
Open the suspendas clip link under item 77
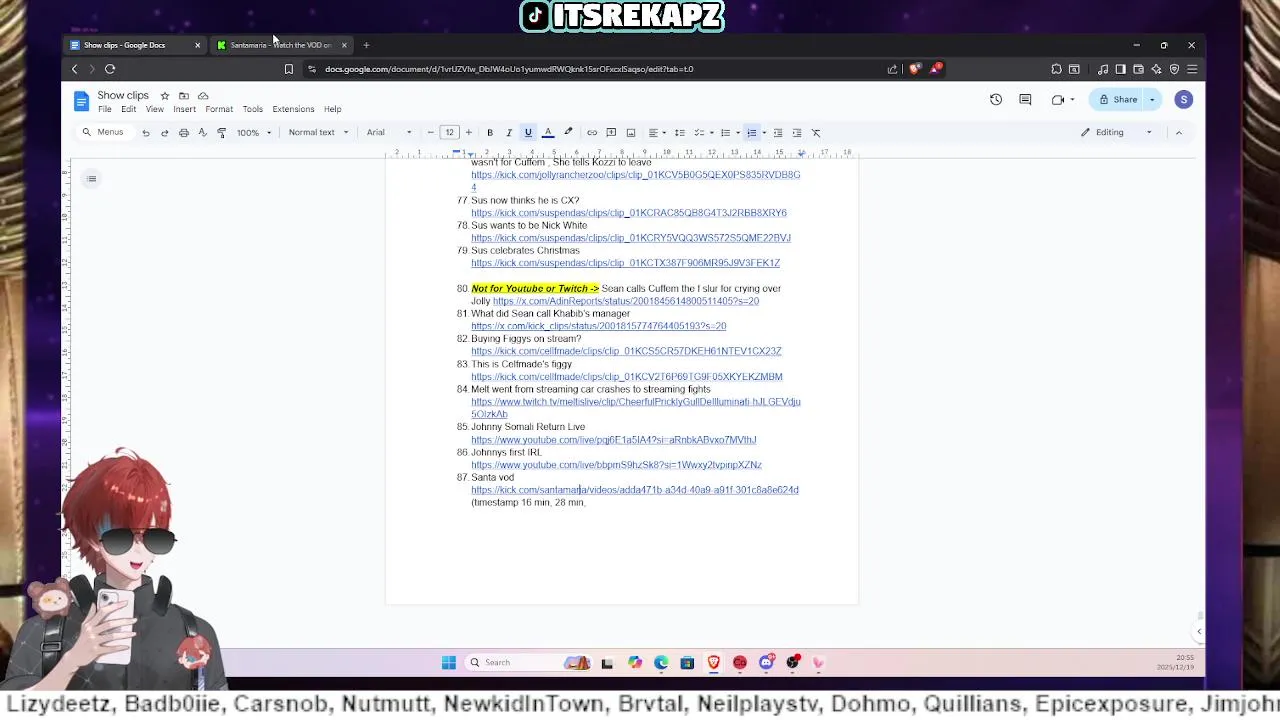(629, 213)
